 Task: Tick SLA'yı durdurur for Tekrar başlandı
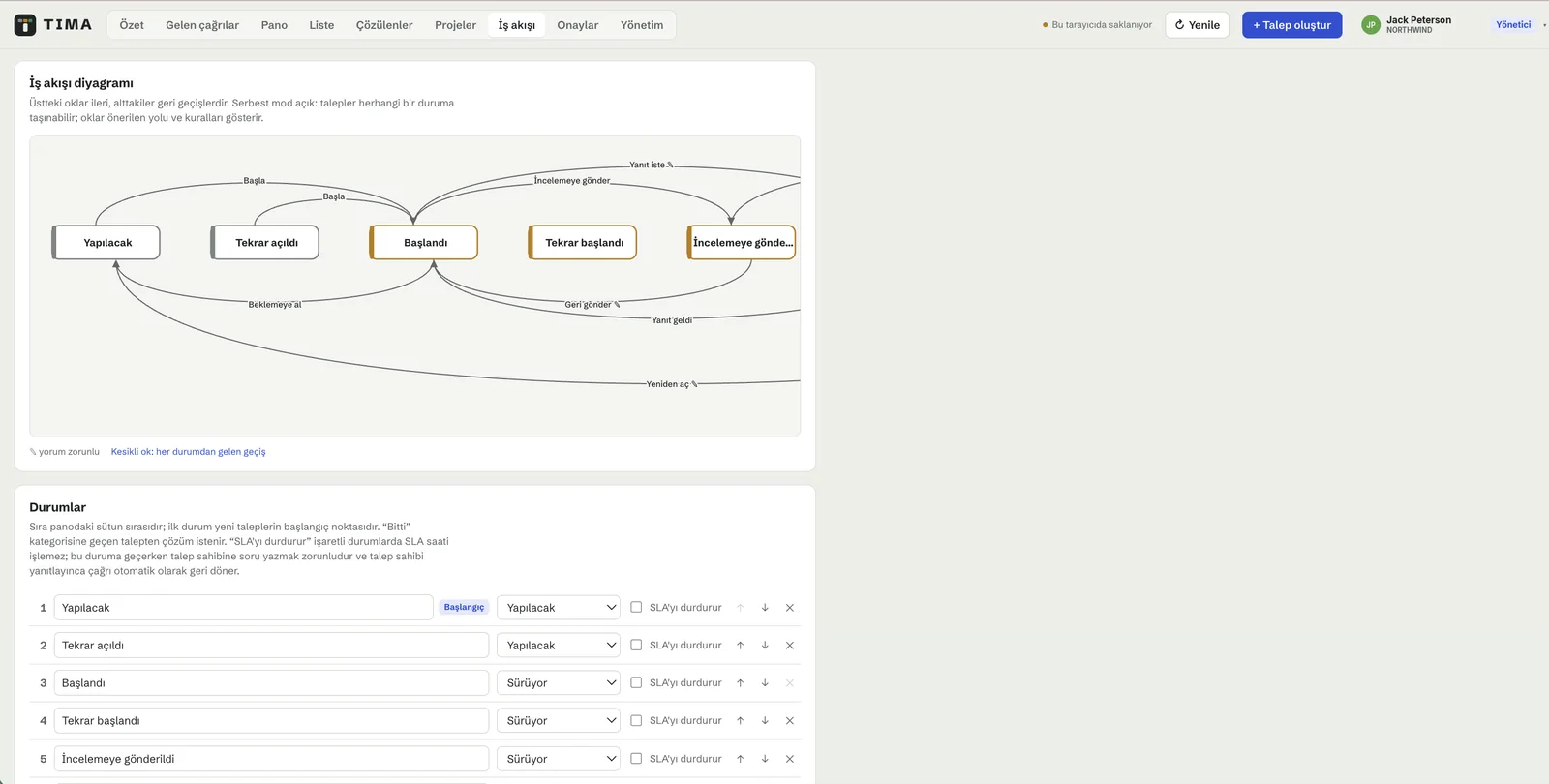[636, 721]
